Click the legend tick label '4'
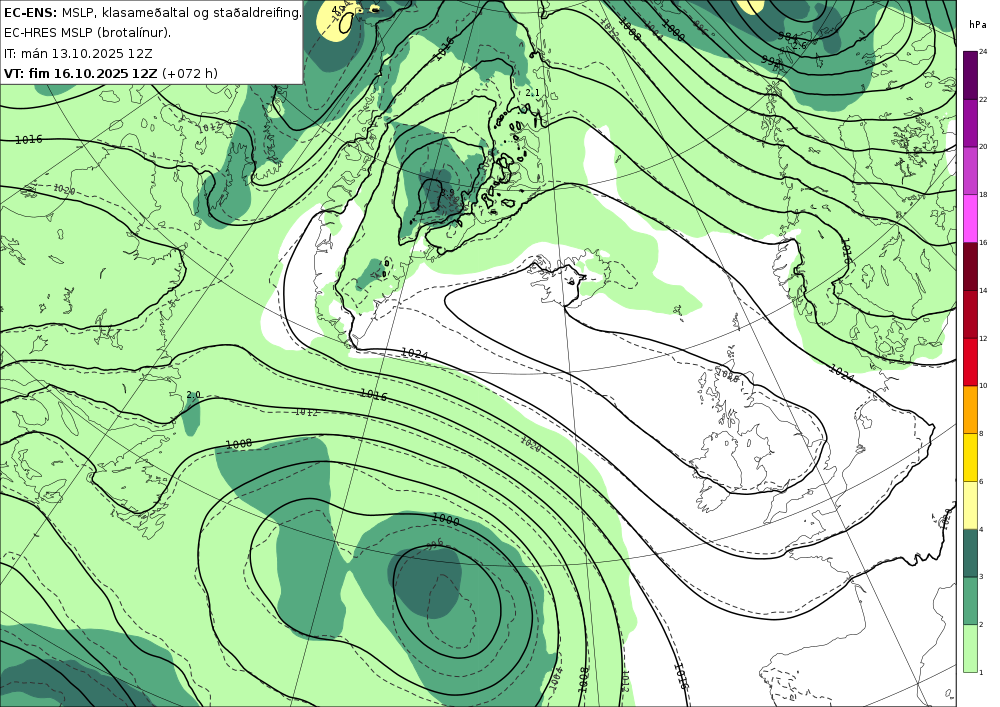1000x707 pixels. point(981,529)
